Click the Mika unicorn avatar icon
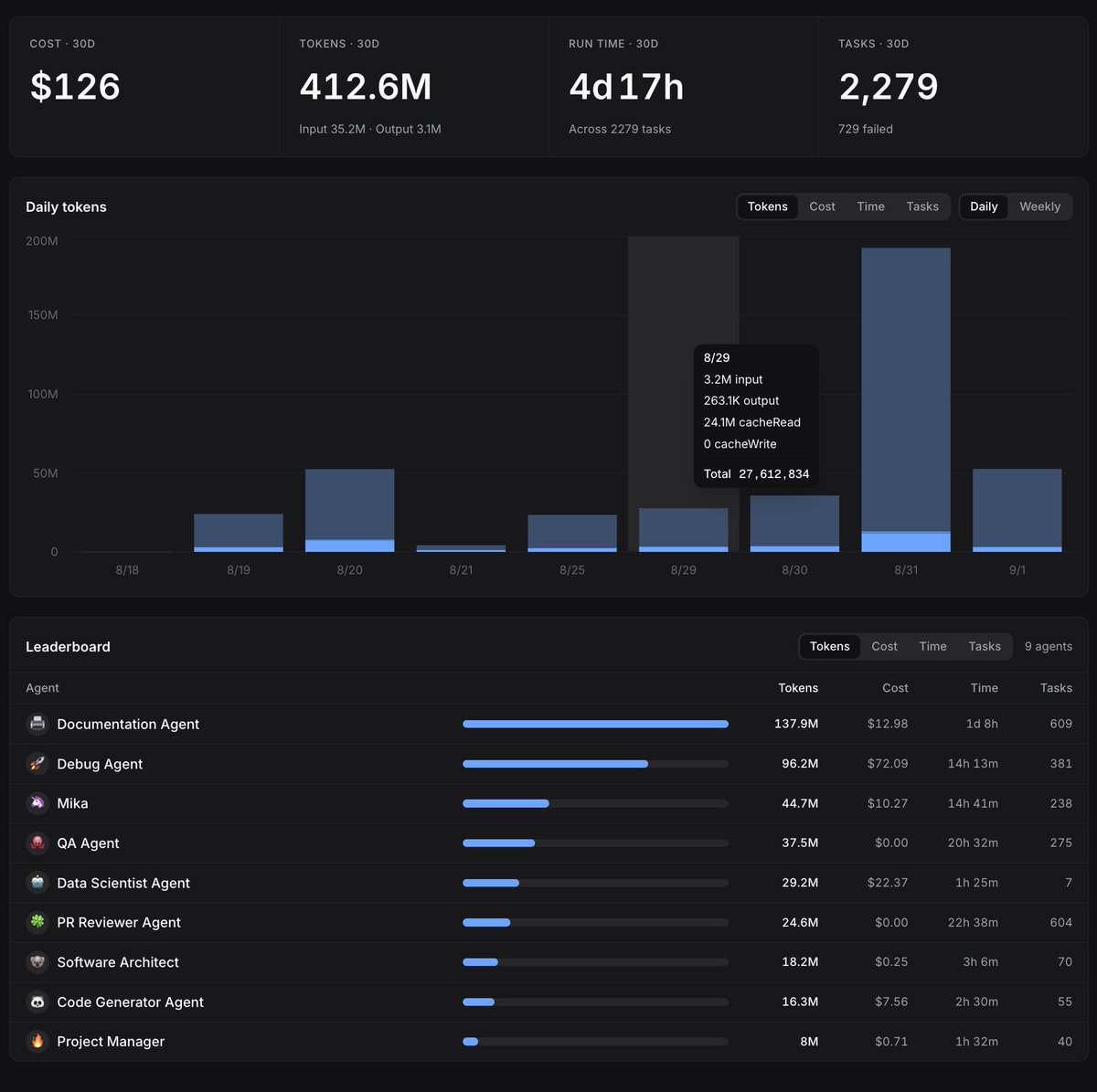 coord(37,803)
